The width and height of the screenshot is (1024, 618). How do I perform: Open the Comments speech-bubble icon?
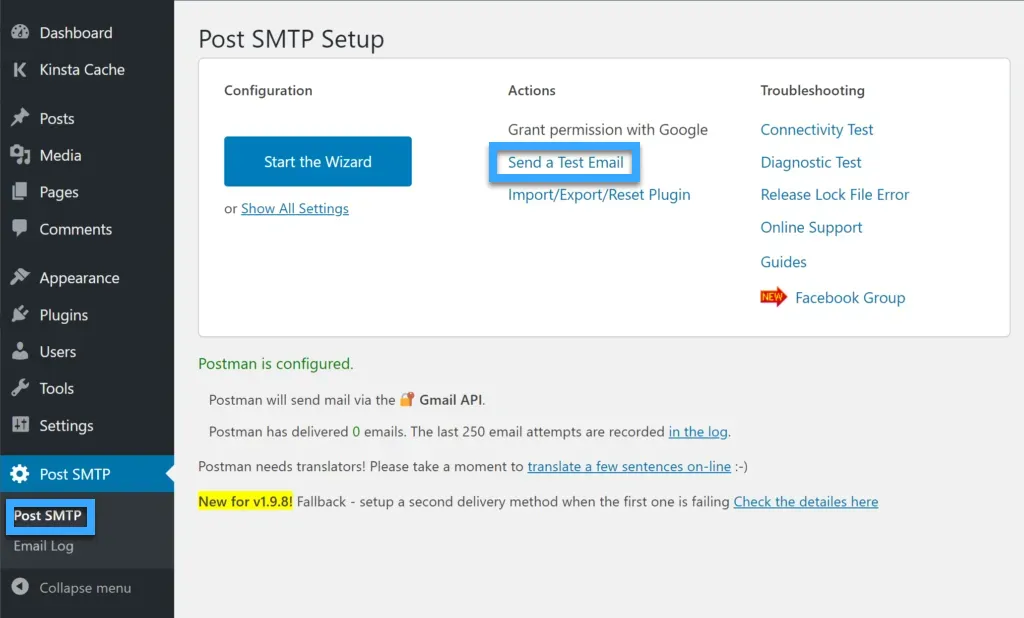click(x=22, y=229)
